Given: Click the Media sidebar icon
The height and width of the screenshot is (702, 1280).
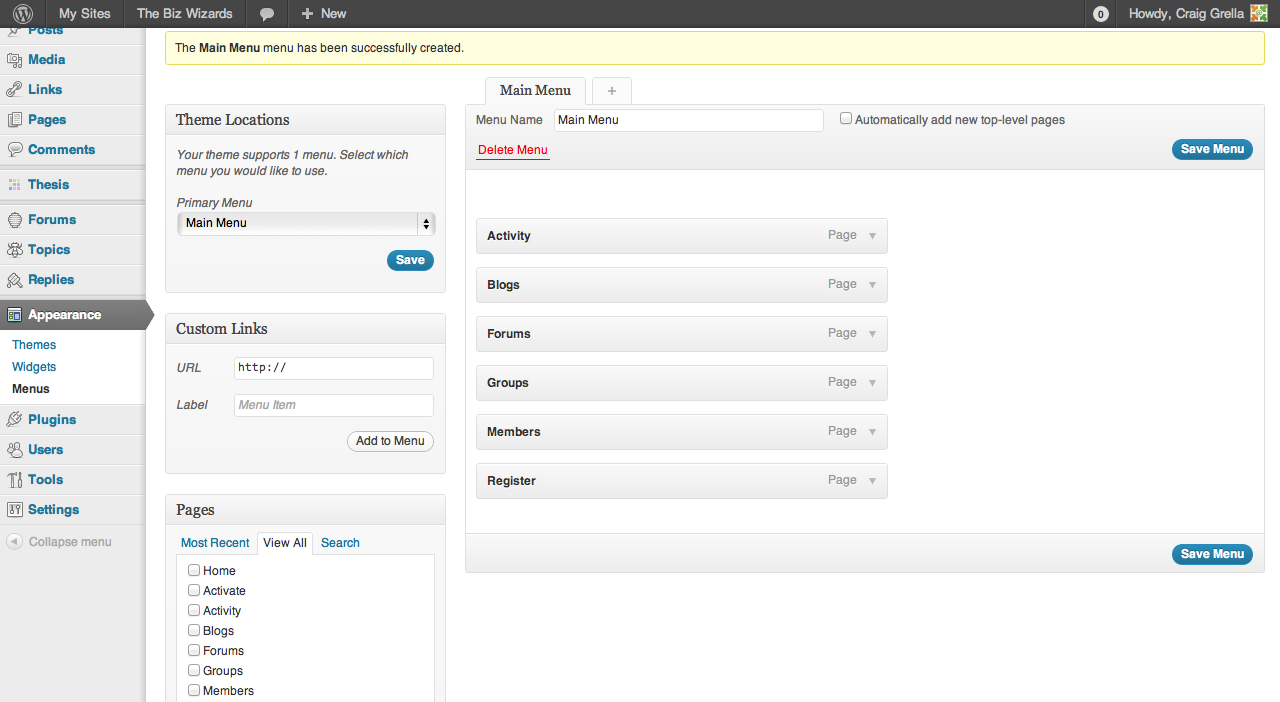Looking at the screenshot, I should point(15,60).
